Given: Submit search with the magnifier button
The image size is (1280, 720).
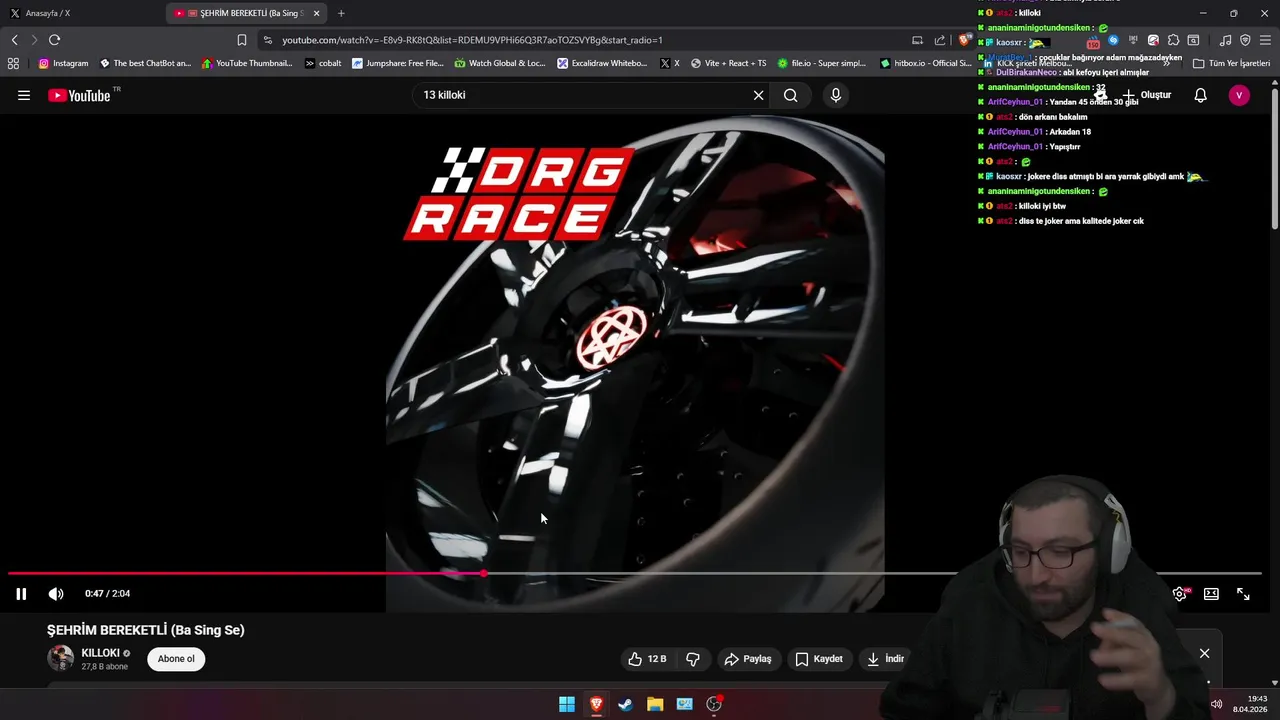Looking at the screenshot, I should 791,95.
